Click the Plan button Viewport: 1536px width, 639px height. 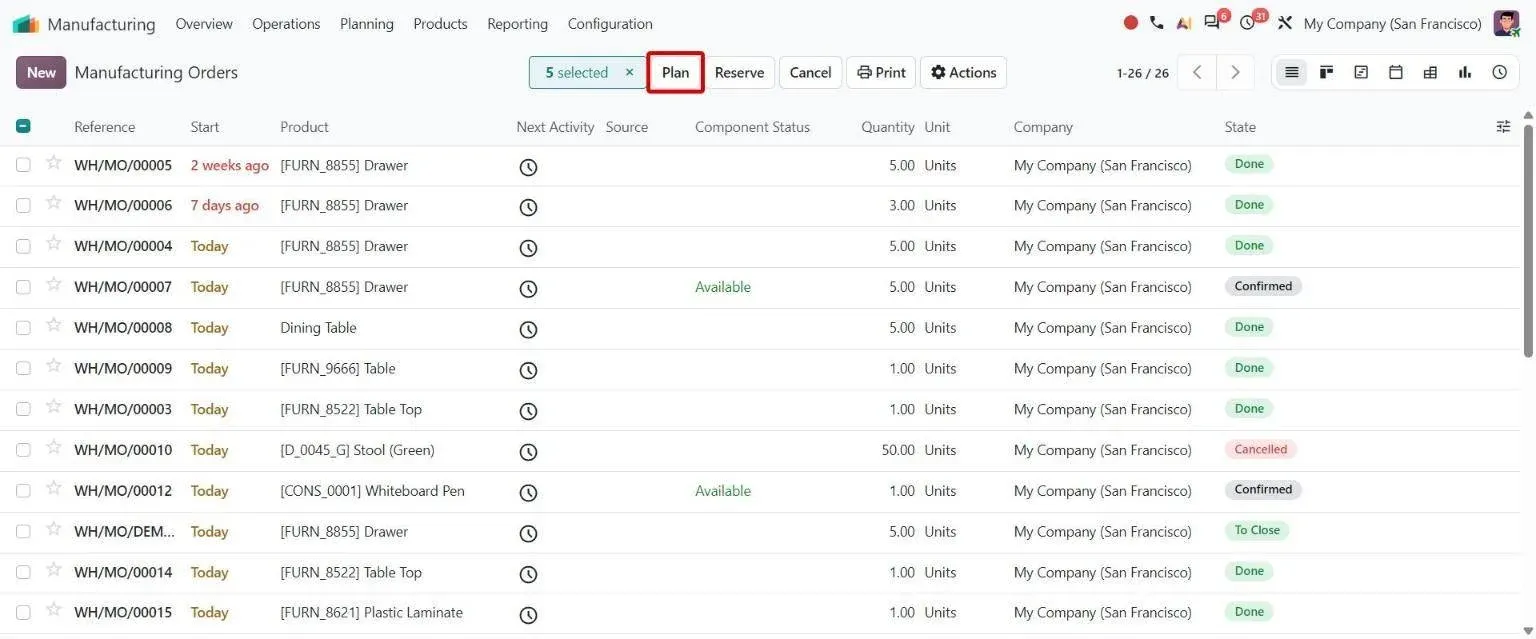[675, 72]
